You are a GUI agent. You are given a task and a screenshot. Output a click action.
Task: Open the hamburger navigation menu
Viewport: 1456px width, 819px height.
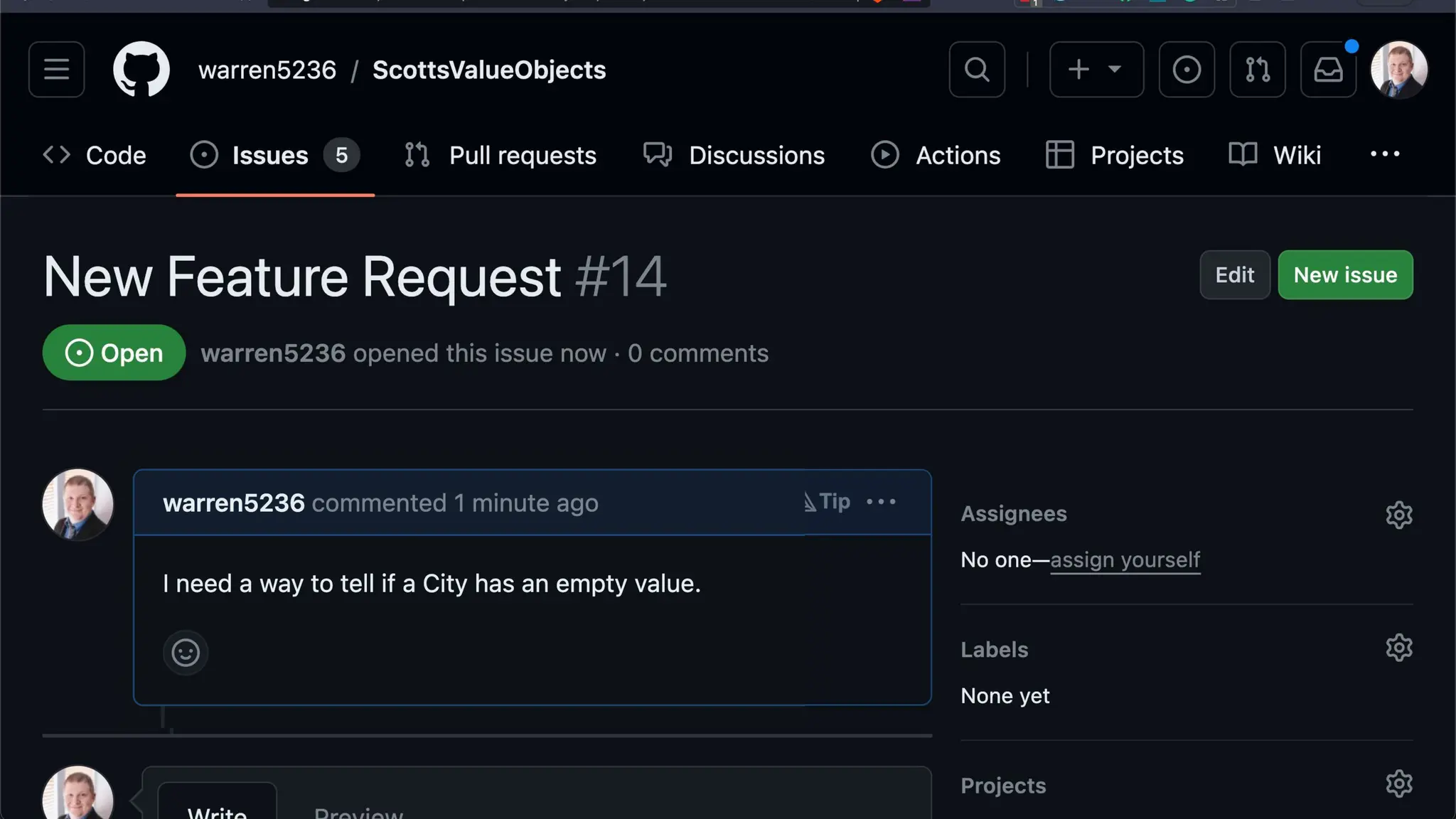[56, 70]
